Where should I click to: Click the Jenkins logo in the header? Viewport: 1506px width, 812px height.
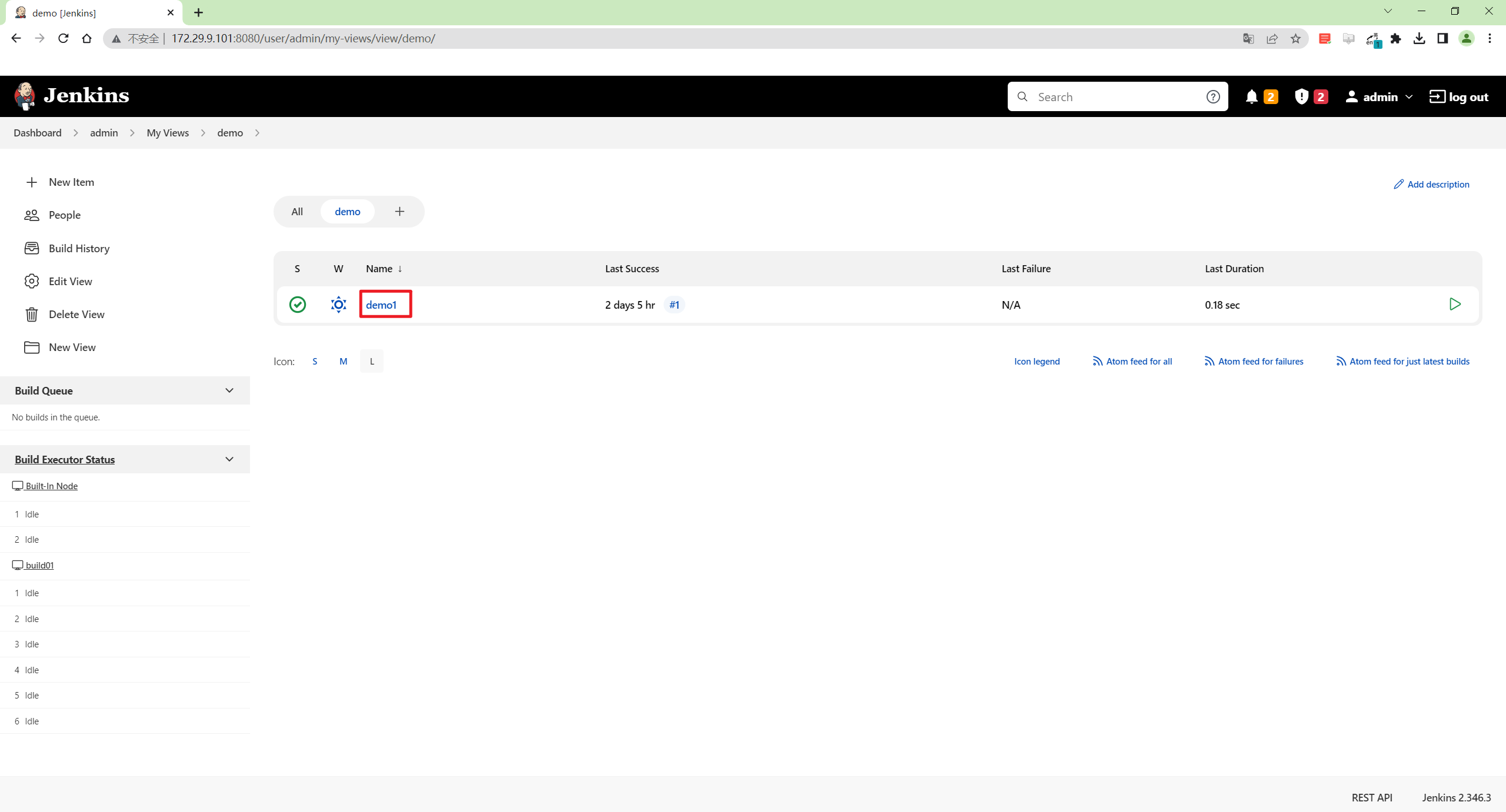point(72,96)
